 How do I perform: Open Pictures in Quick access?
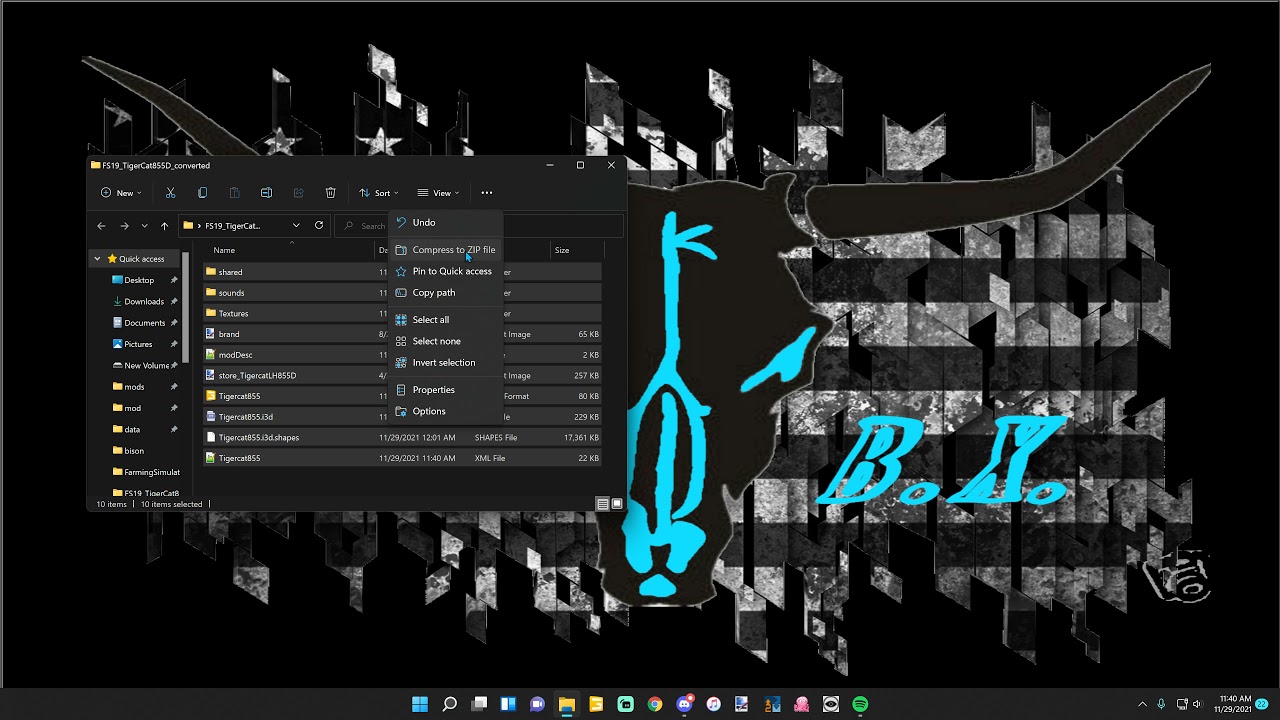click(138, 344)
